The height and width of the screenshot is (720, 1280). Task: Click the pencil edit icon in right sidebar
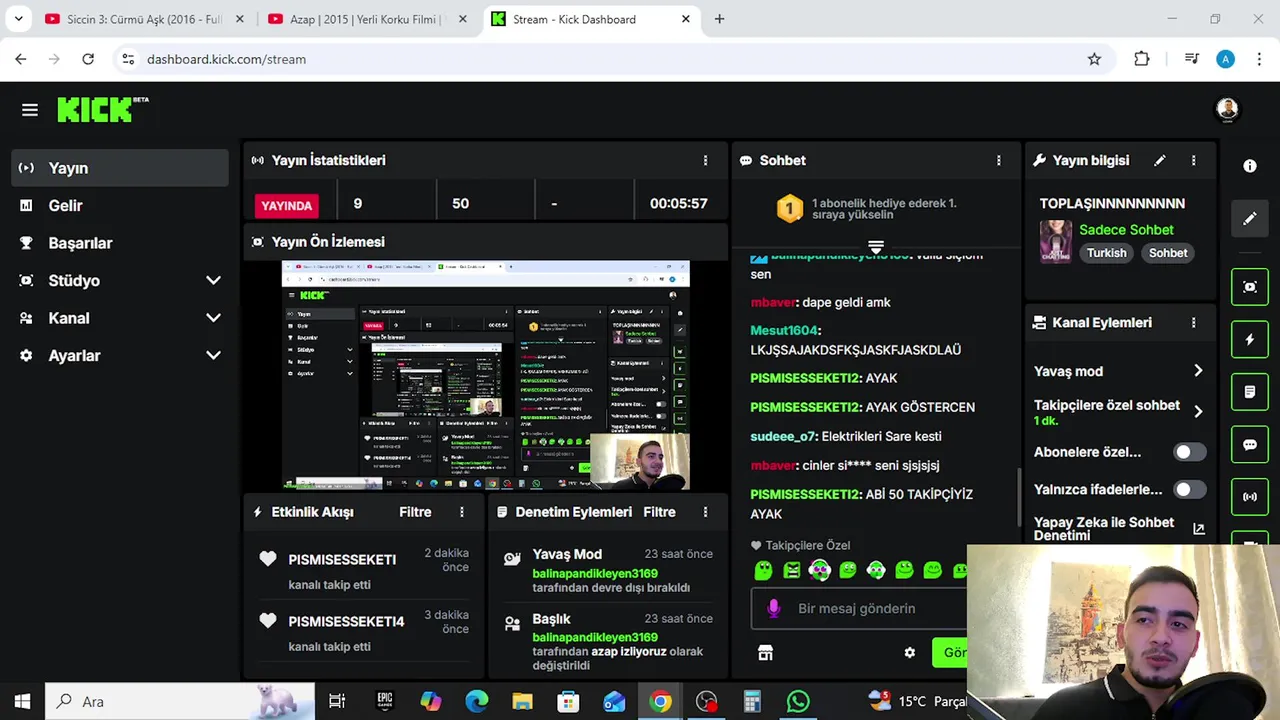click(x=1250, y=218)
